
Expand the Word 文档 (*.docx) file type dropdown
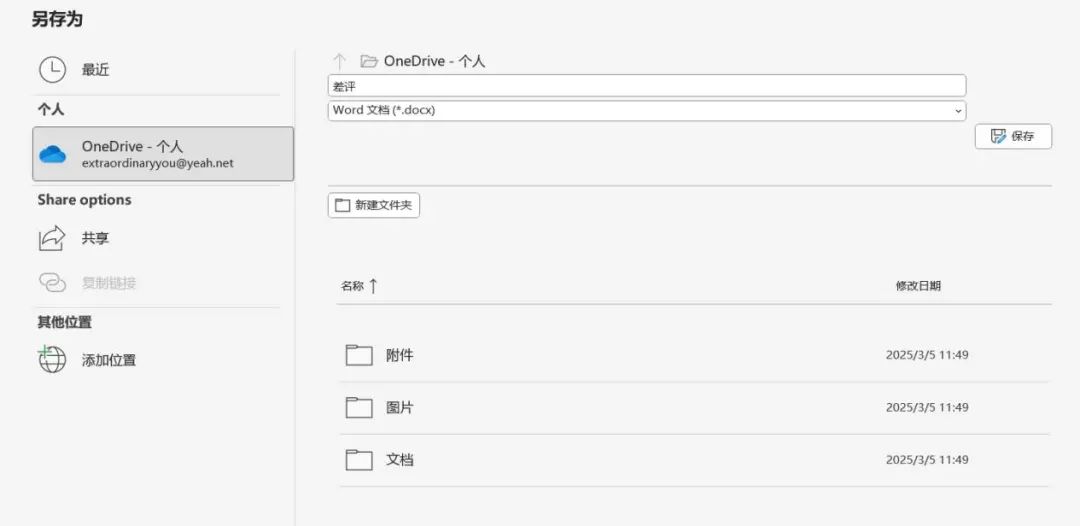[x=646, y=110]
